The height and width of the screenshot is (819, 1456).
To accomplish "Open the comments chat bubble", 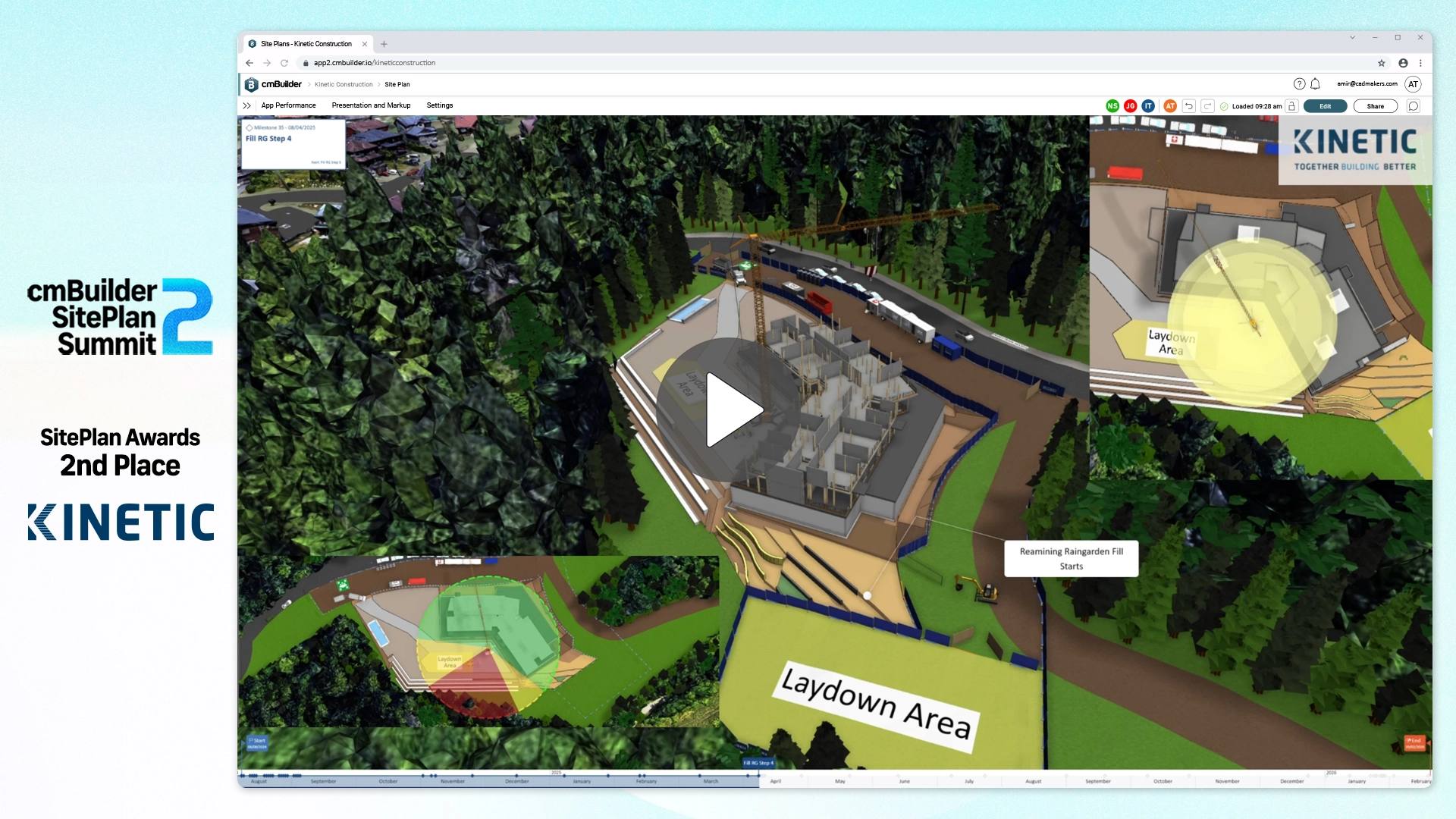I will tap(1414, 106).
